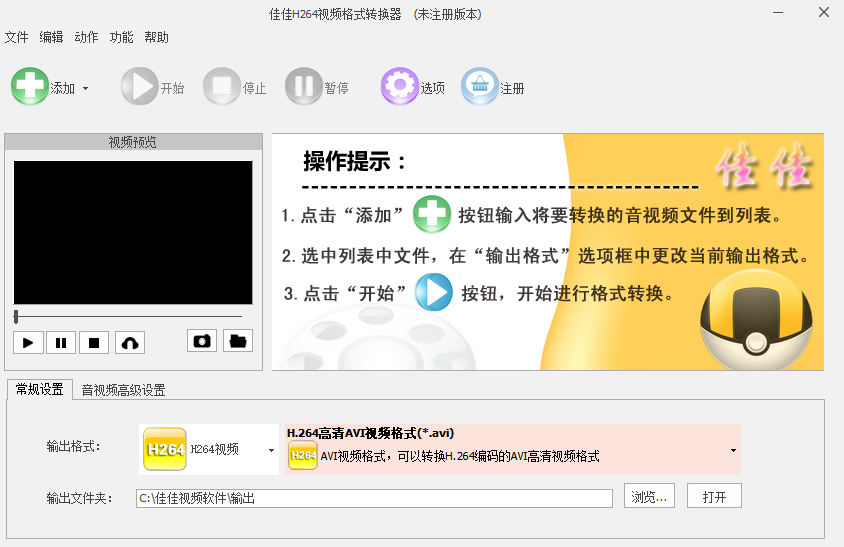Close the converter window

coord(824,12)
